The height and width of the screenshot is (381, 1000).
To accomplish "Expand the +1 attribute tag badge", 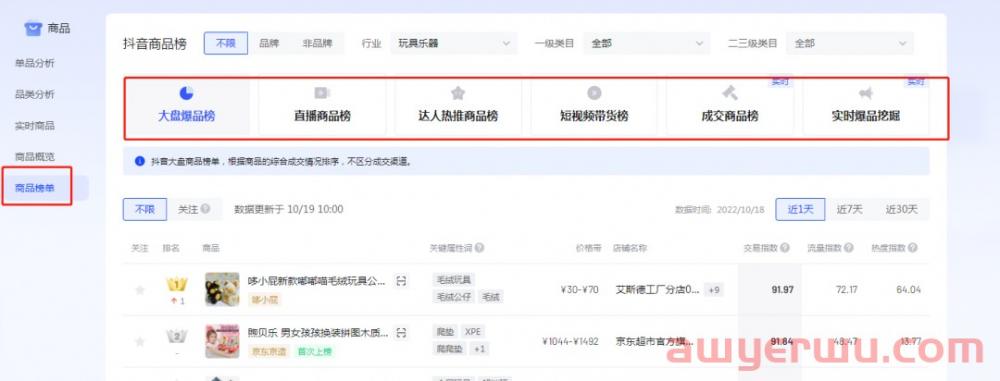I will pos(480,349).
